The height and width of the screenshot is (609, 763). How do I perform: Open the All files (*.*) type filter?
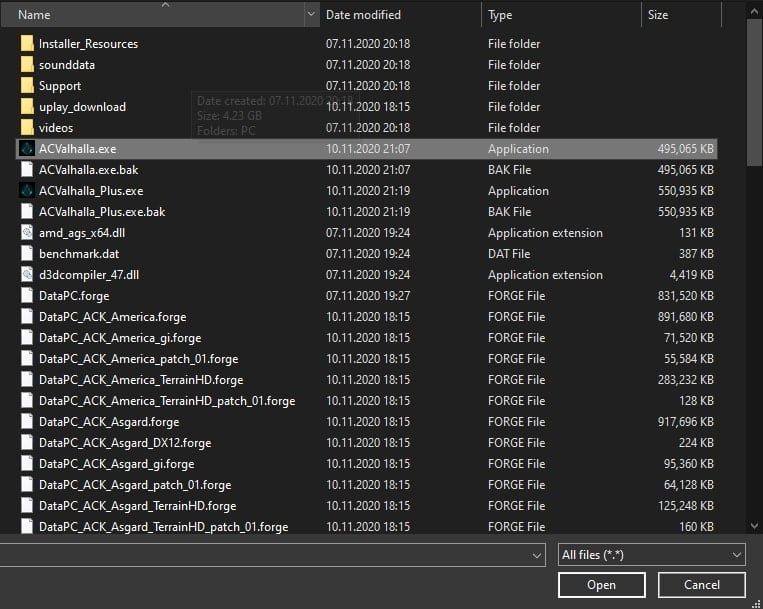(652, 555)
